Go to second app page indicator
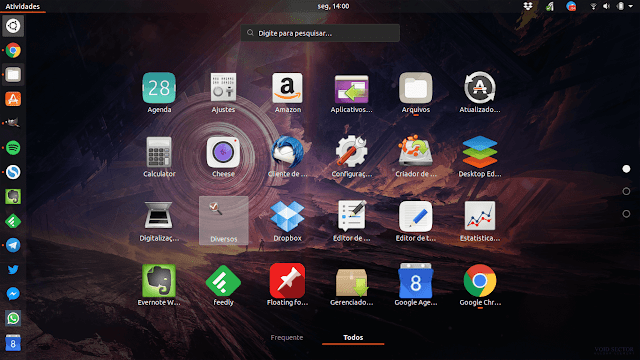 (x=626, y=191)
